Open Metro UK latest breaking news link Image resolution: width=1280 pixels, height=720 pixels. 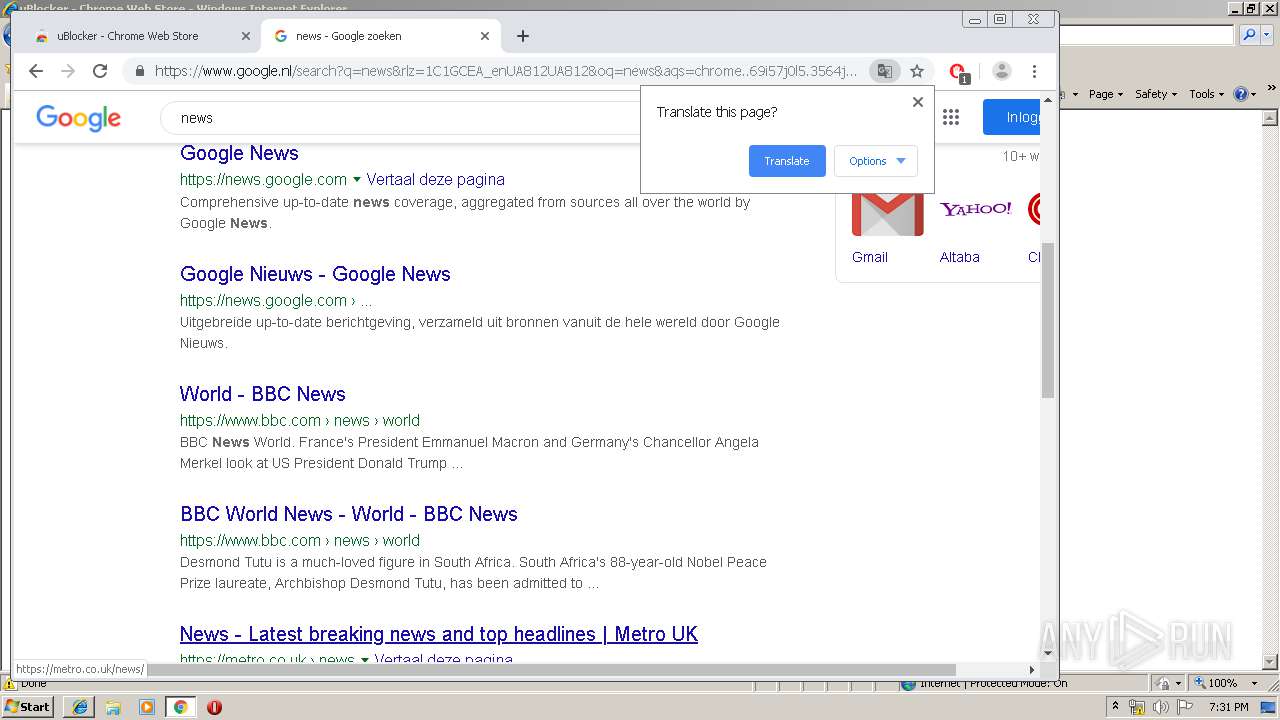tap(439, 634)
